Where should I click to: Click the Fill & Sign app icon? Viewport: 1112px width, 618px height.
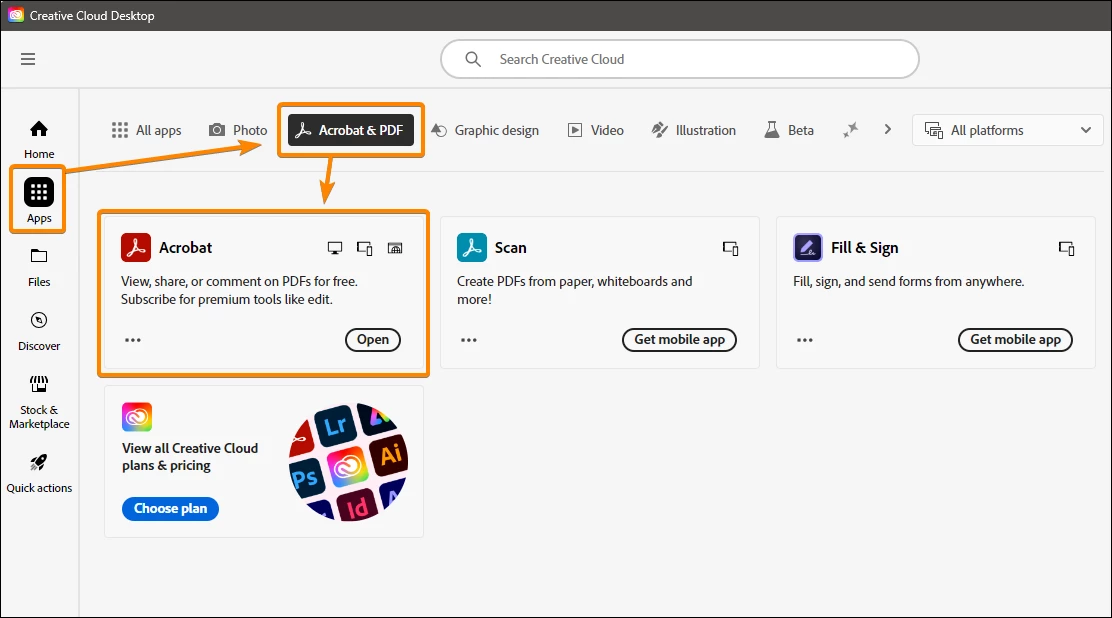tap(808, 248)
